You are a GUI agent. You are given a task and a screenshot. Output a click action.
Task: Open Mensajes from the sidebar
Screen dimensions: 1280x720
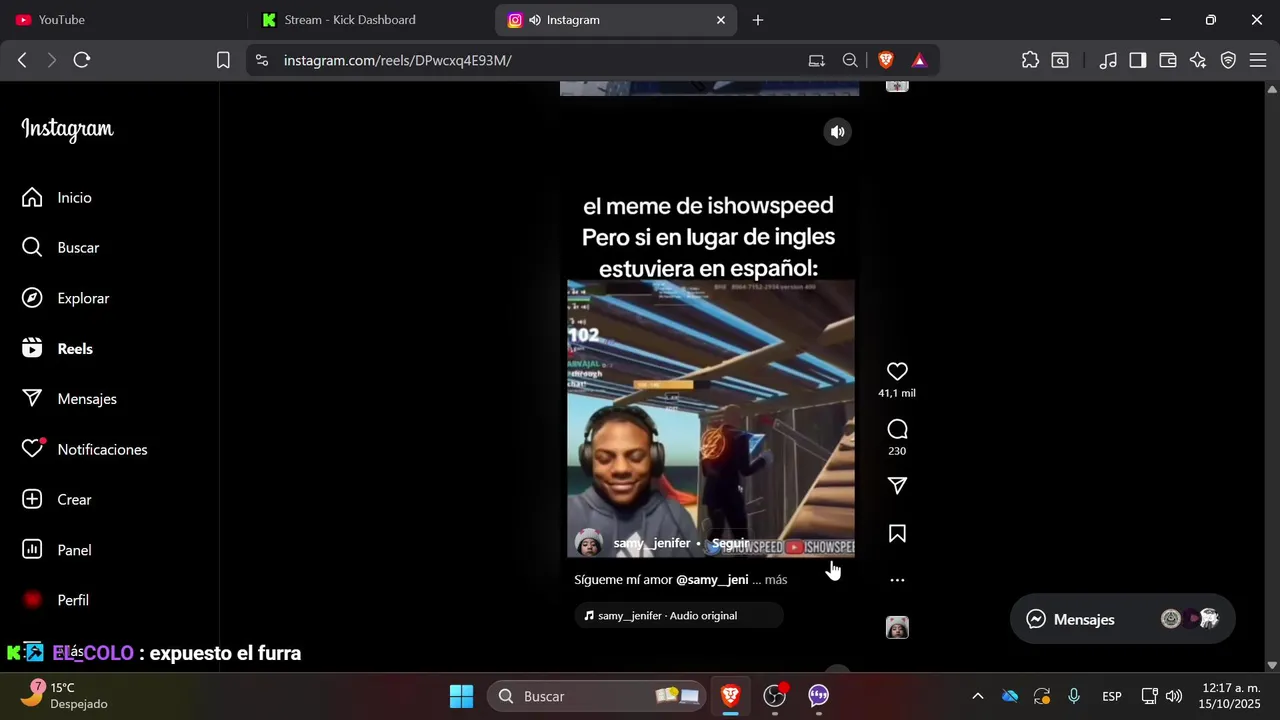tap(87, 399)
